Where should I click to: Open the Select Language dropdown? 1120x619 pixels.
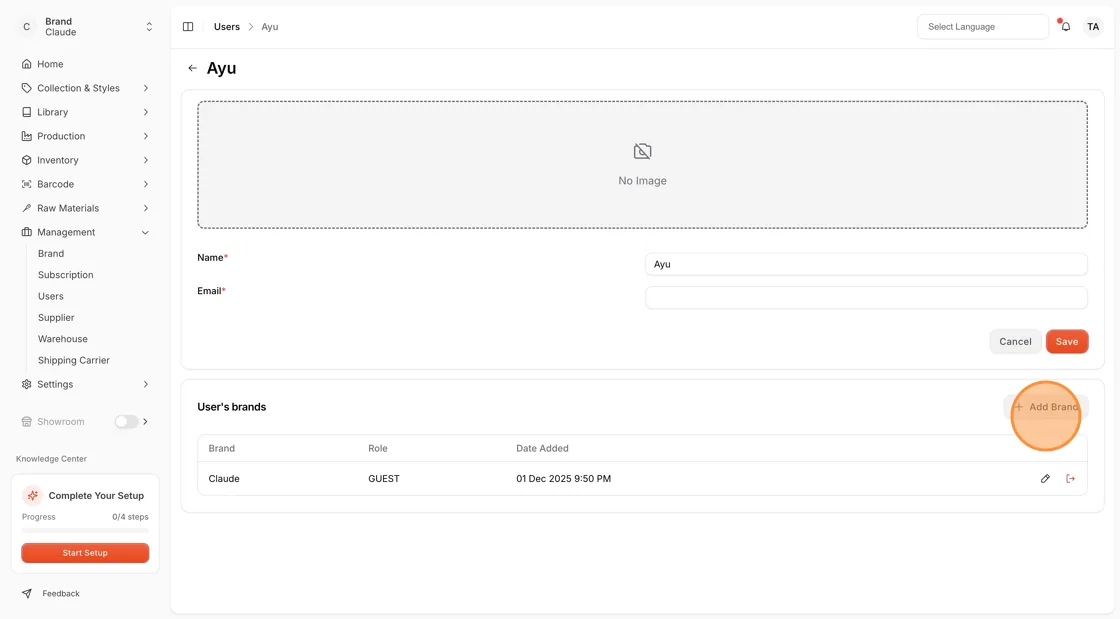coord(982,27)
